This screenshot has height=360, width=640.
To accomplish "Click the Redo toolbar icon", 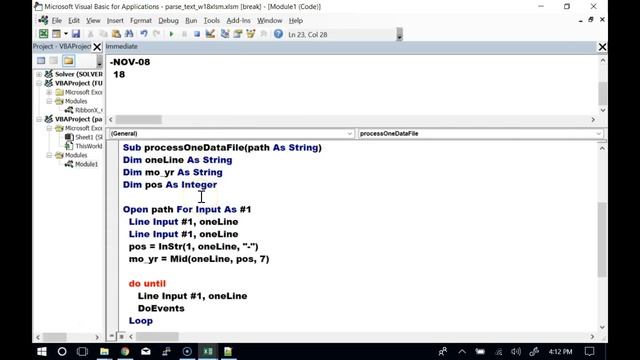I will [156, 34].
